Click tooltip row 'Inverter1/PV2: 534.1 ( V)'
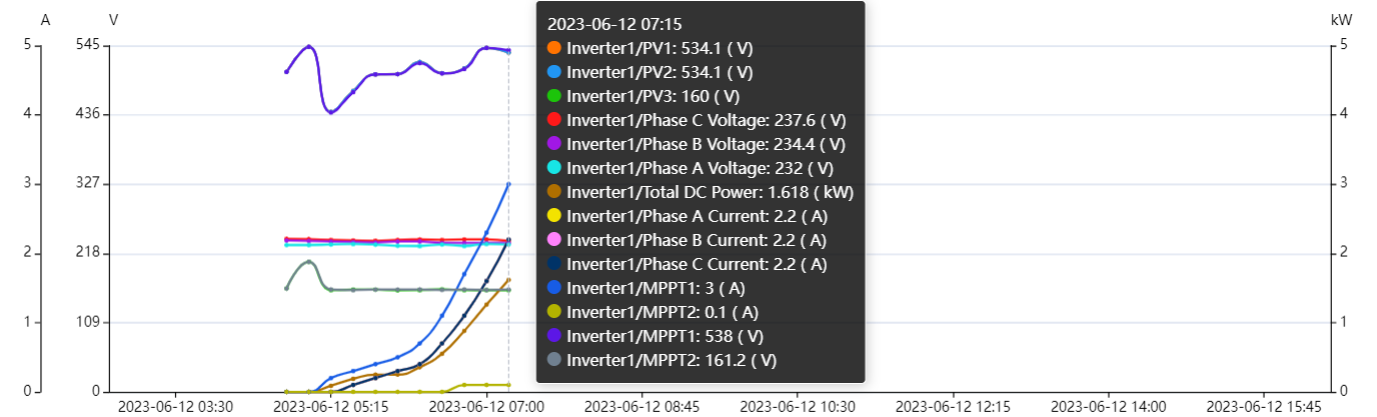This screenshot has width=1377, height=417. pyautogui.click(x=650, y=72)
